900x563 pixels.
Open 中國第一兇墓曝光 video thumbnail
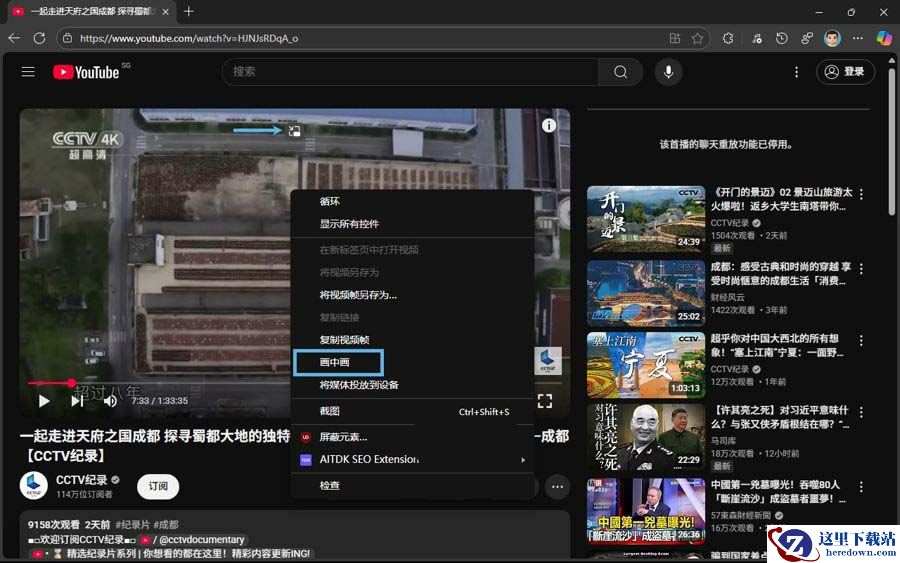pos(646,511)
